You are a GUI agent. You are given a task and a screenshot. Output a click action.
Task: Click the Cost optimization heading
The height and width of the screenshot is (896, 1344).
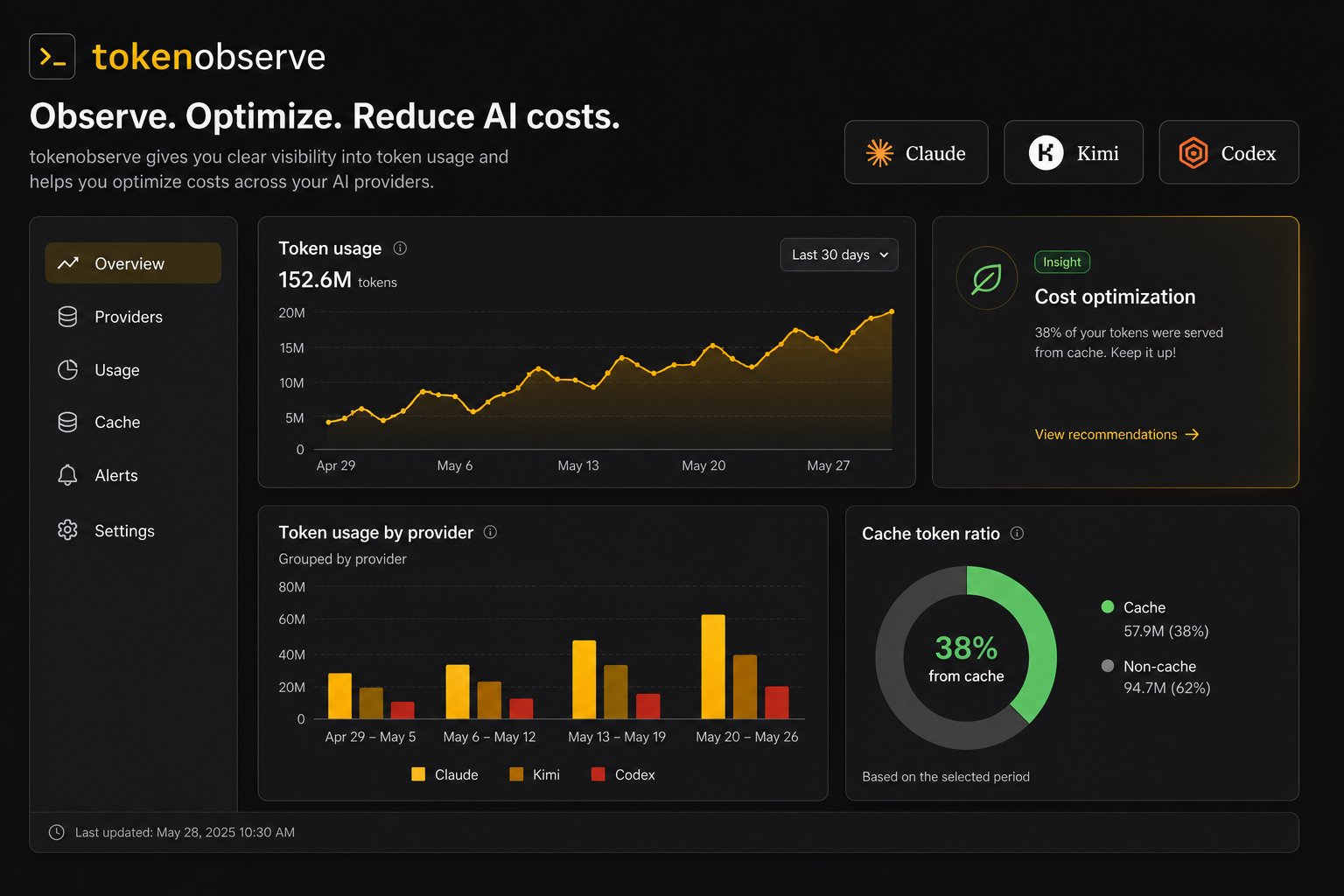(1115, 297)
